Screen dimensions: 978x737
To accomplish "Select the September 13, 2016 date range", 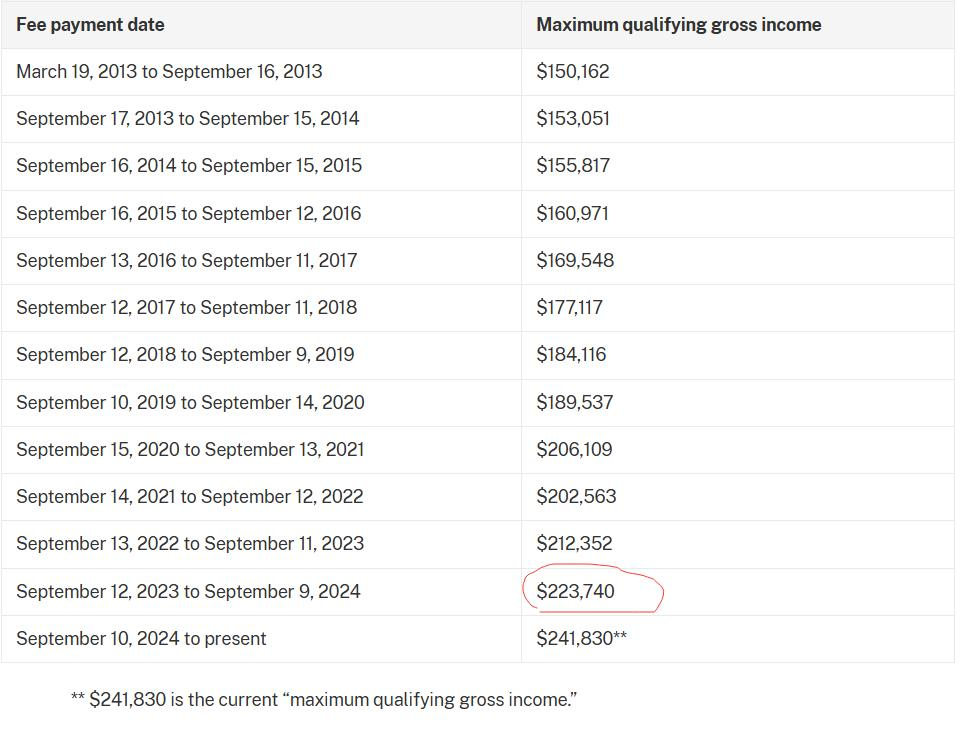I will [x=186, y=261].
